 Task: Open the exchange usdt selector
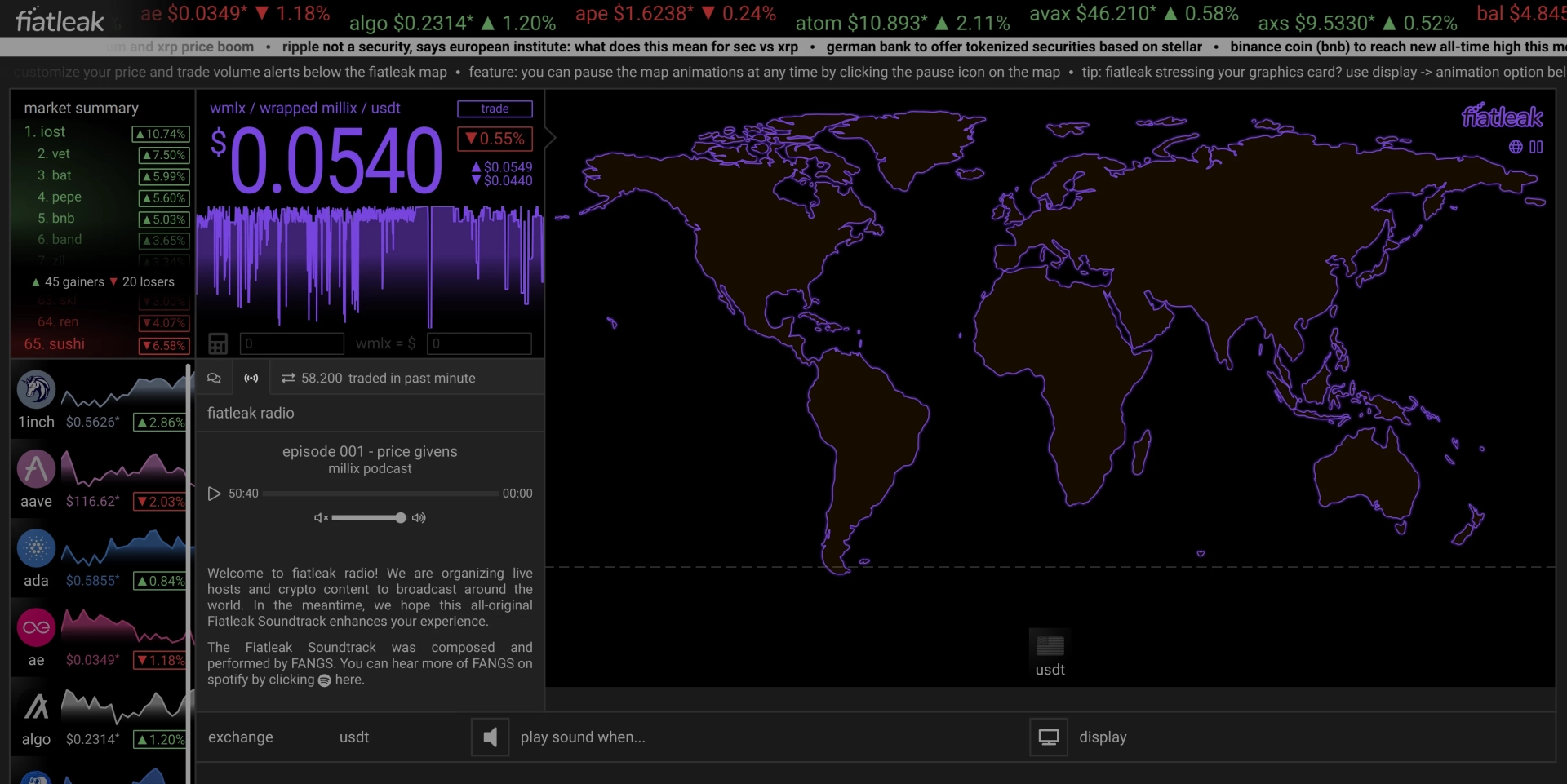tap(354, 737)
